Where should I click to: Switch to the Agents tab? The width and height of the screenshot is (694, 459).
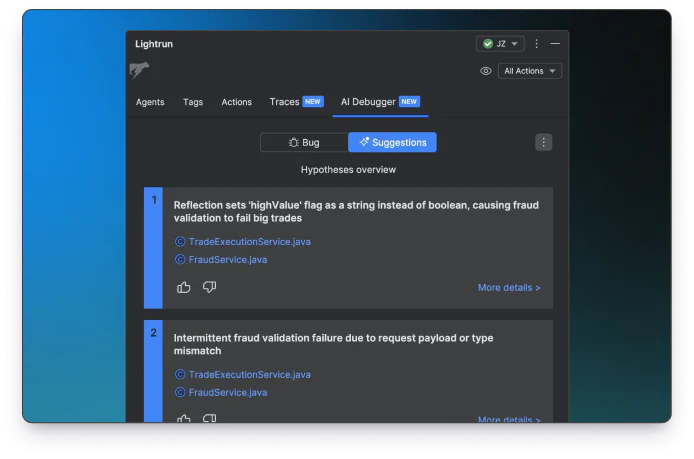coord(150,102)
